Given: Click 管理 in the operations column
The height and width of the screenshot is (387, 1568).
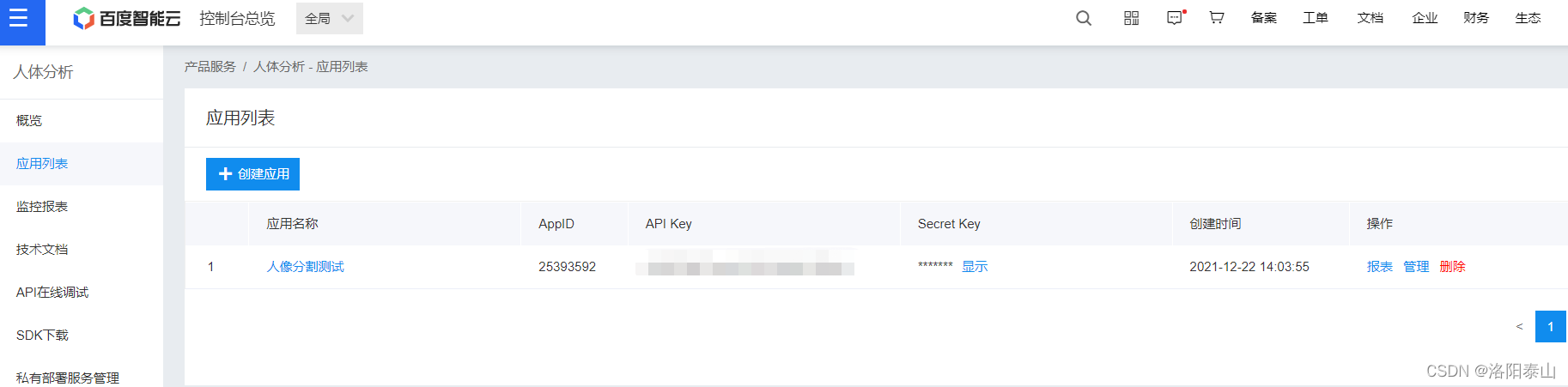Looking at the screenshot, I should pyautogui.click(x=1416, y=267).
